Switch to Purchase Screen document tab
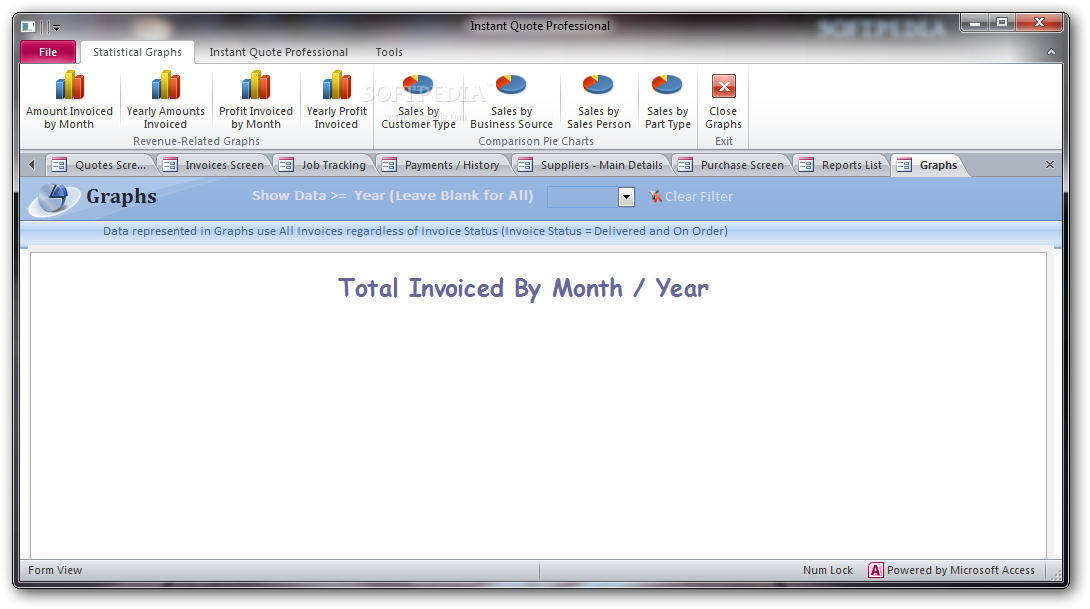 coord(732,165)
